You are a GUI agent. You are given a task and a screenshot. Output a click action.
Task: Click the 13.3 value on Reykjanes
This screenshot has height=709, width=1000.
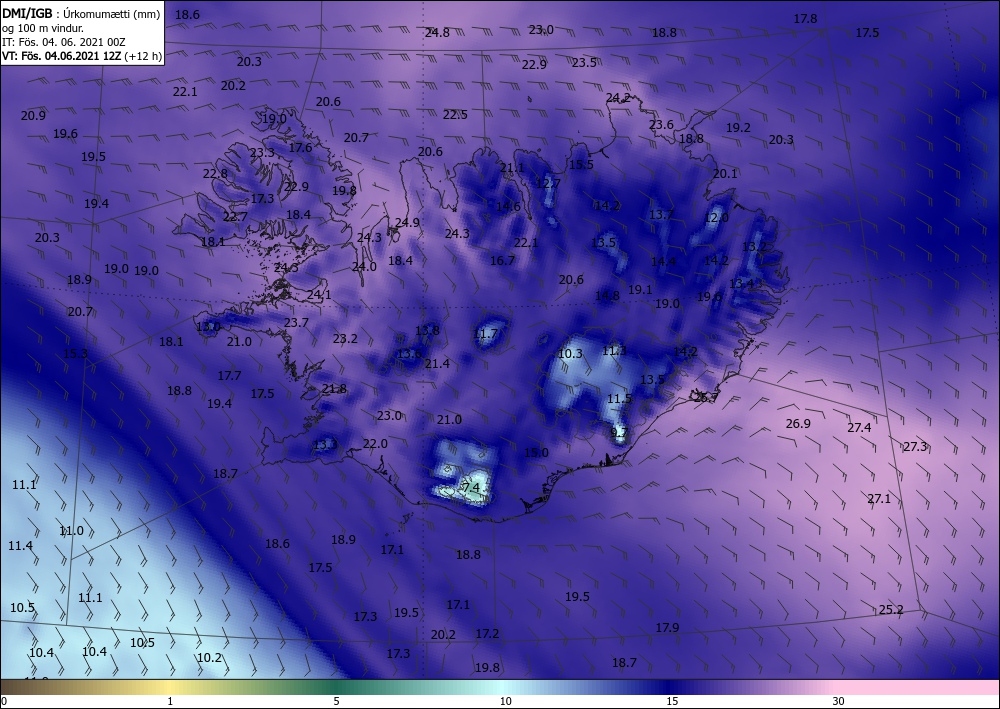(325, 444)
